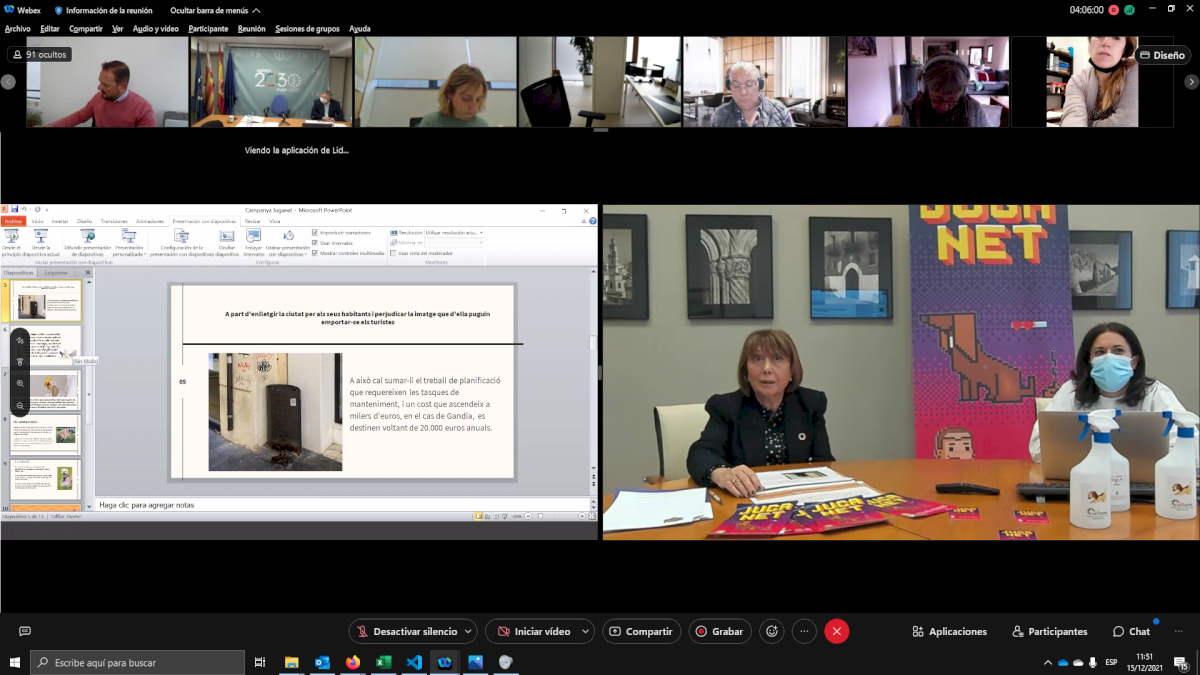The width and height of the screenshot is (1200, 675).
Task: Open more options ellipsis in meeting controls
Action: (804, 631)
